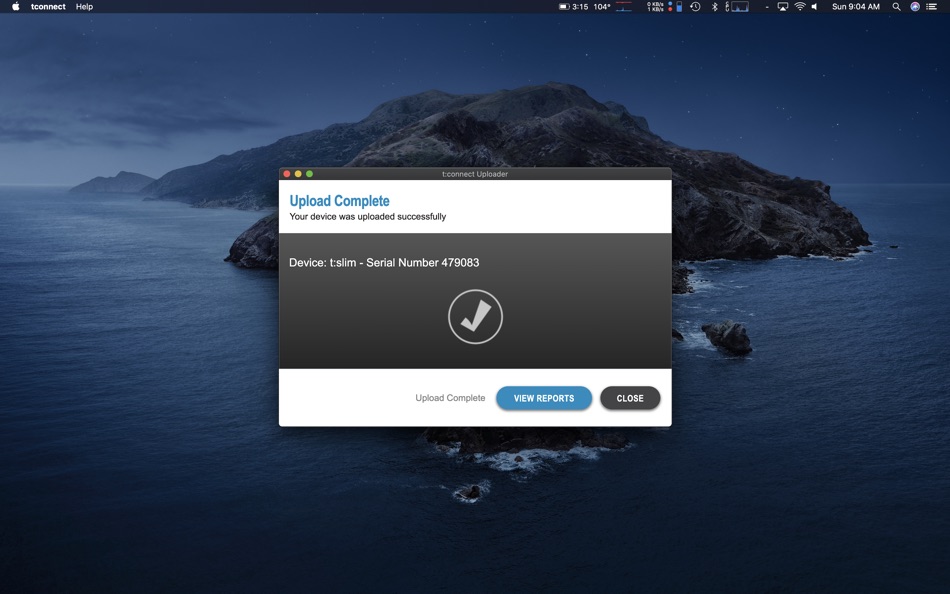Image resolution: width=950 pixels, height=594 pixels.
Task: Open the Bluetooth menu bar icon
Action: click(714, 7)
